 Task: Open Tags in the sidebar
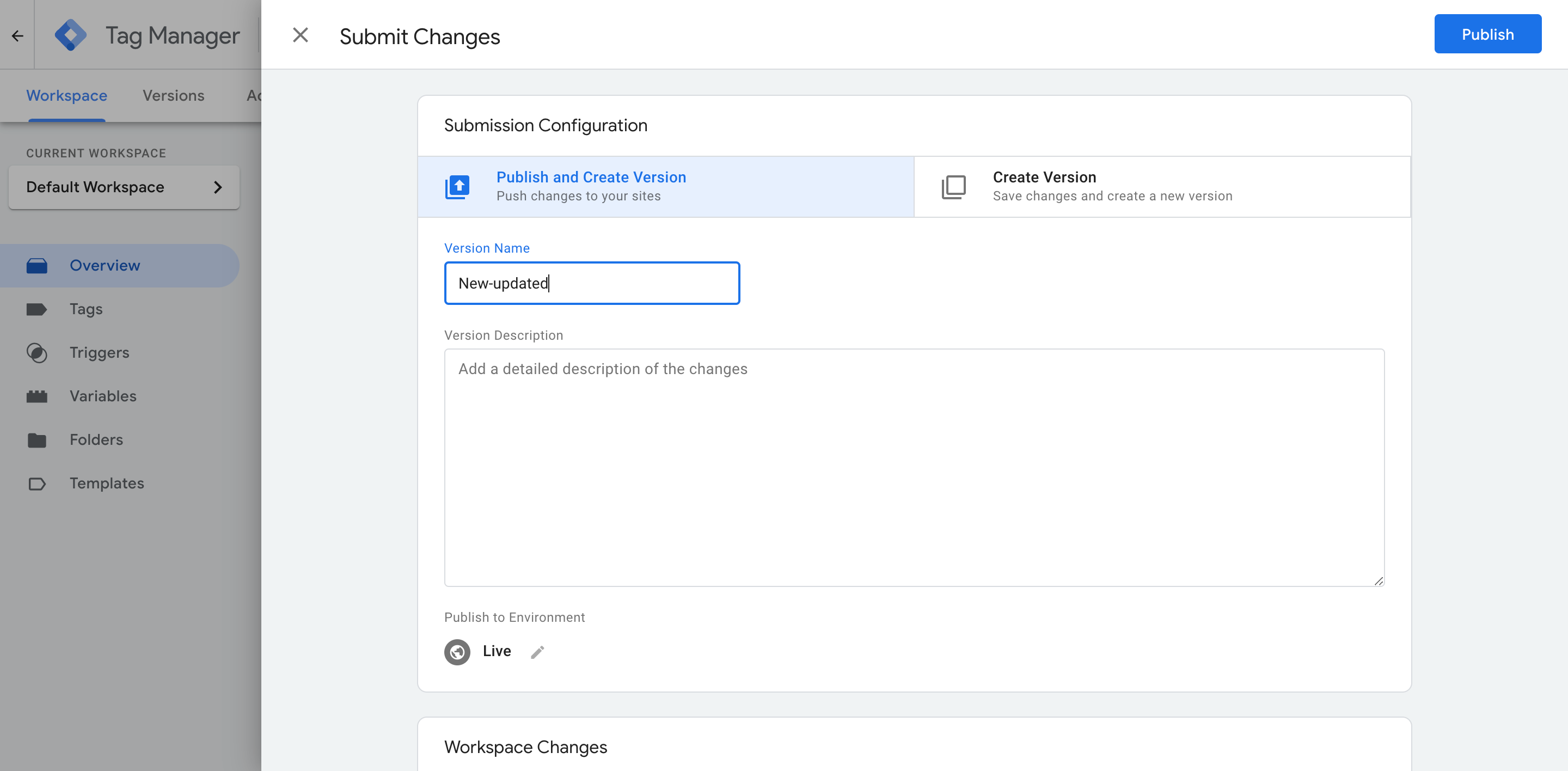(119, 309)
